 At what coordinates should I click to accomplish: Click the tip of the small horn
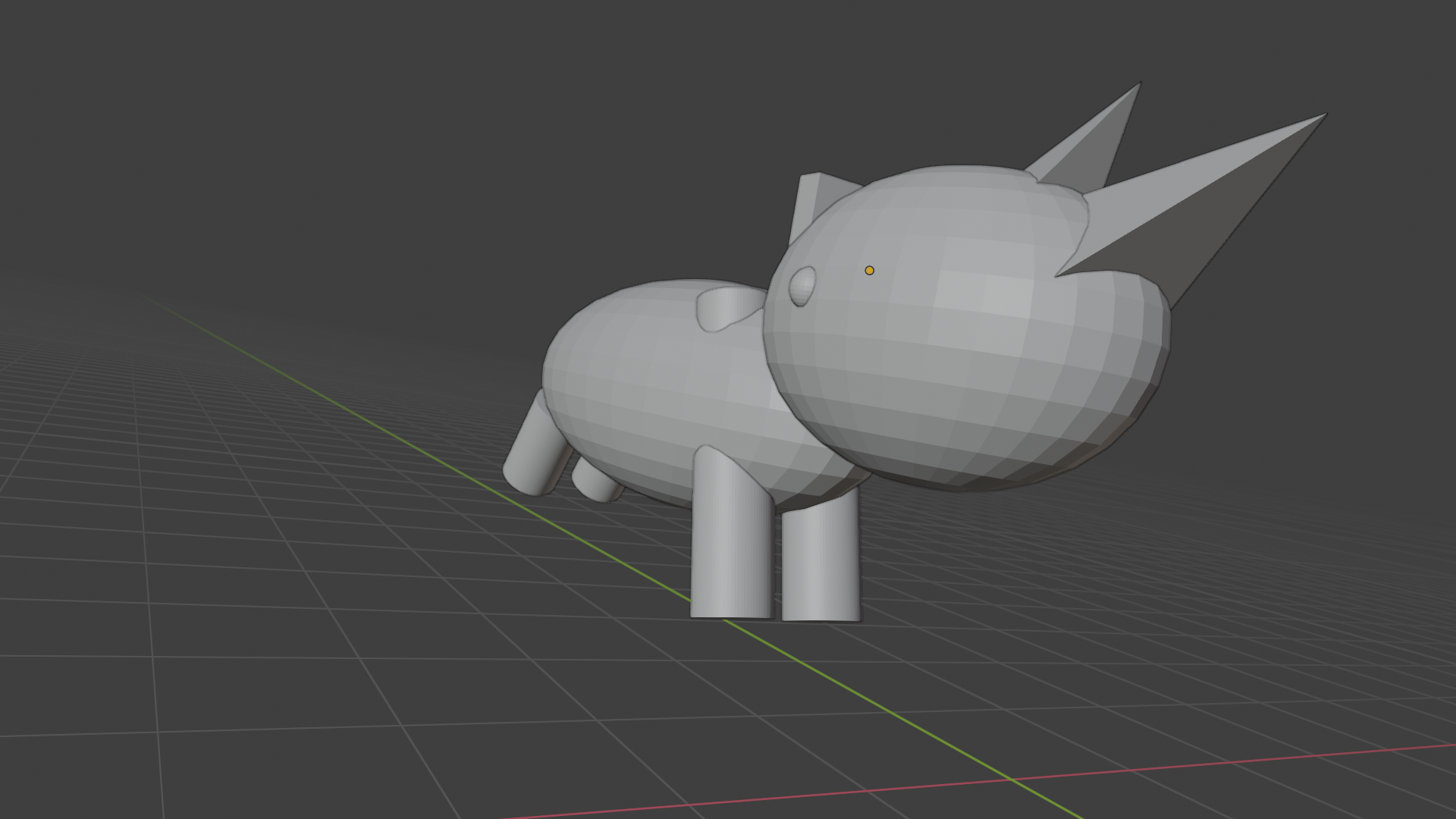[1138, 85]
